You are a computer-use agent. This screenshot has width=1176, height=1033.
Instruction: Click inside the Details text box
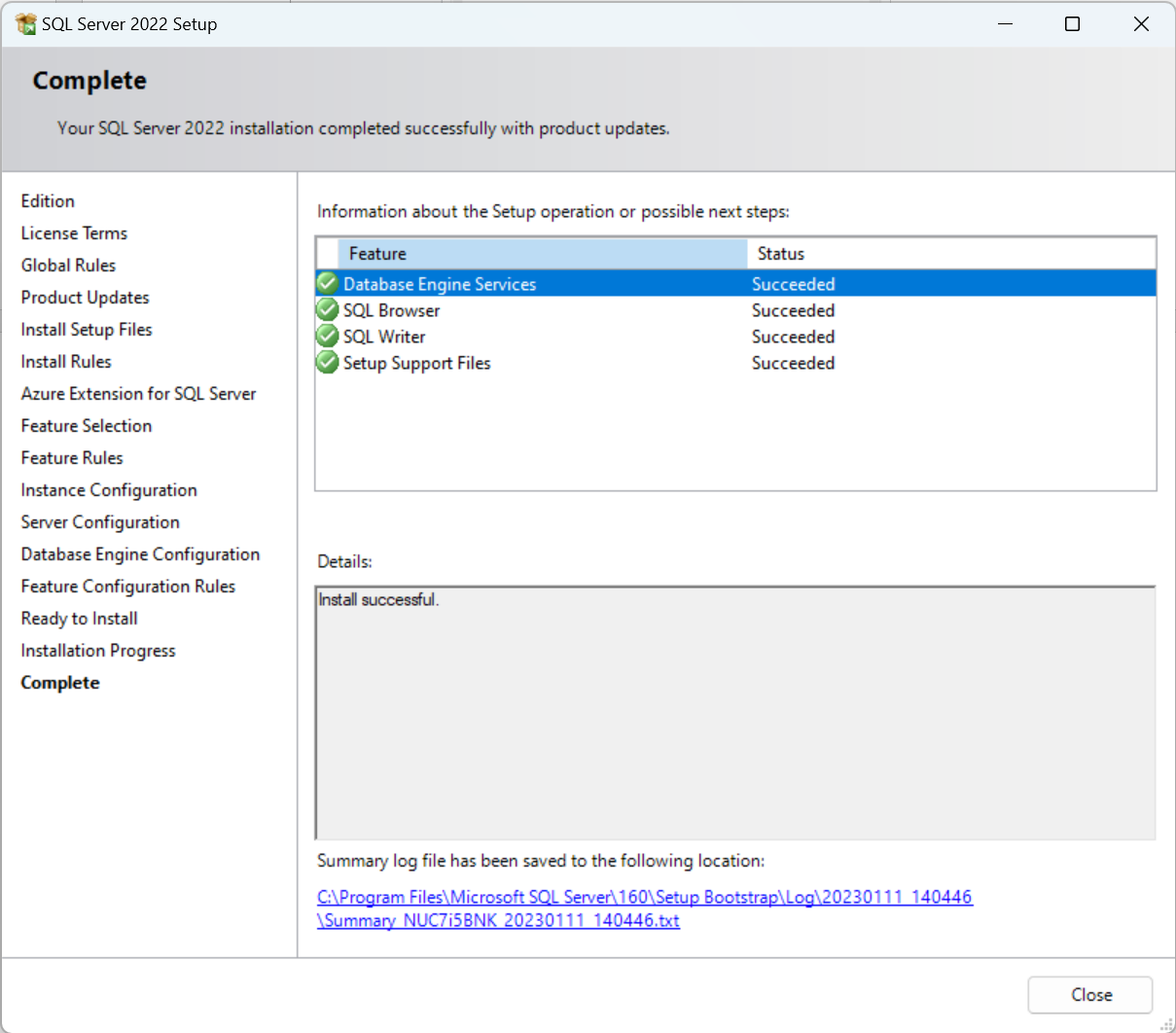pyautogui.click(x=736, y=713)
